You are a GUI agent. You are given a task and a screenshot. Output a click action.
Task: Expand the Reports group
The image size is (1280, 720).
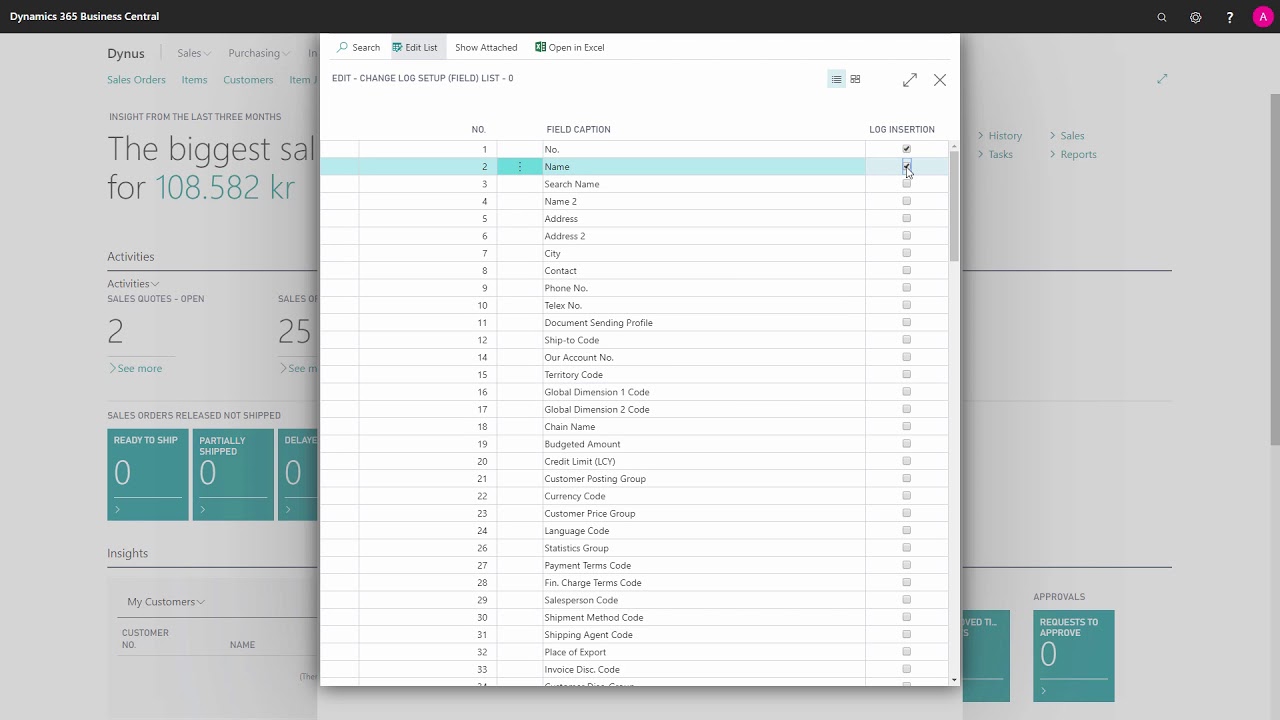tap(1073, 155)
